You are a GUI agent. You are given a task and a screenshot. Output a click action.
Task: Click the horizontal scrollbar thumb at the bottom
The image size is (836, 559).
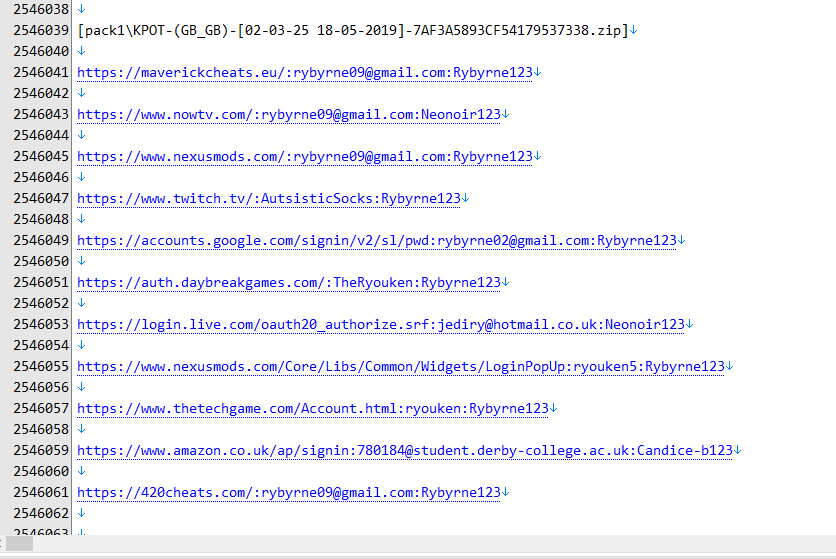pos(20,544)
